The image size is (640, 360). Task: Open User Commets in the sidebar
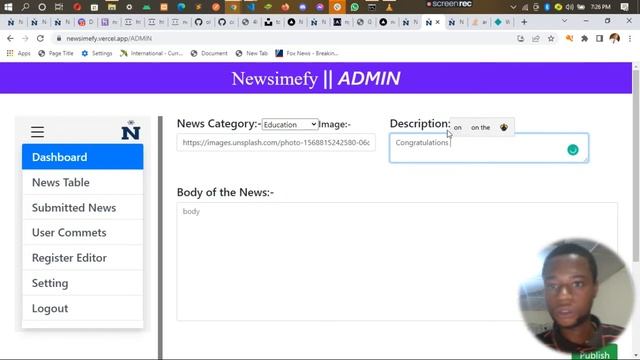(82, 233)
